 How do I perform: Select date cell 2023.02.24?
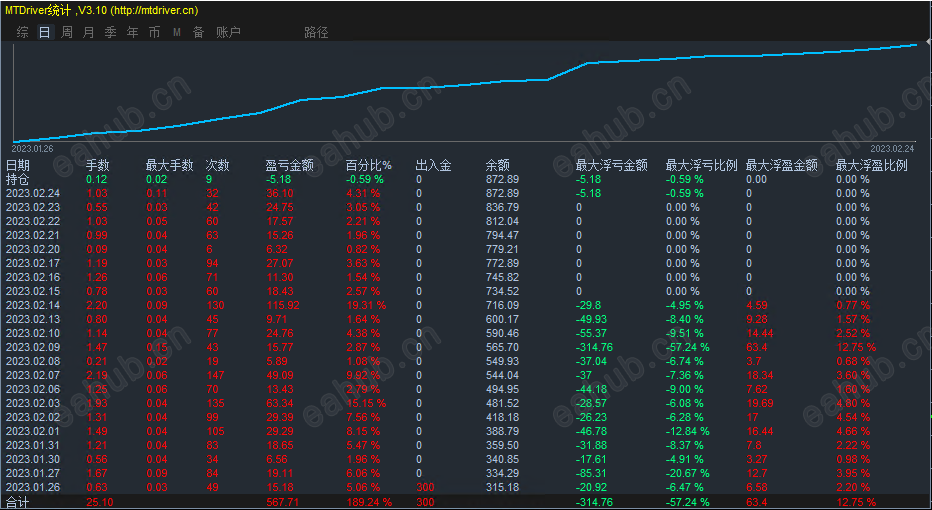tap(33, 193)
